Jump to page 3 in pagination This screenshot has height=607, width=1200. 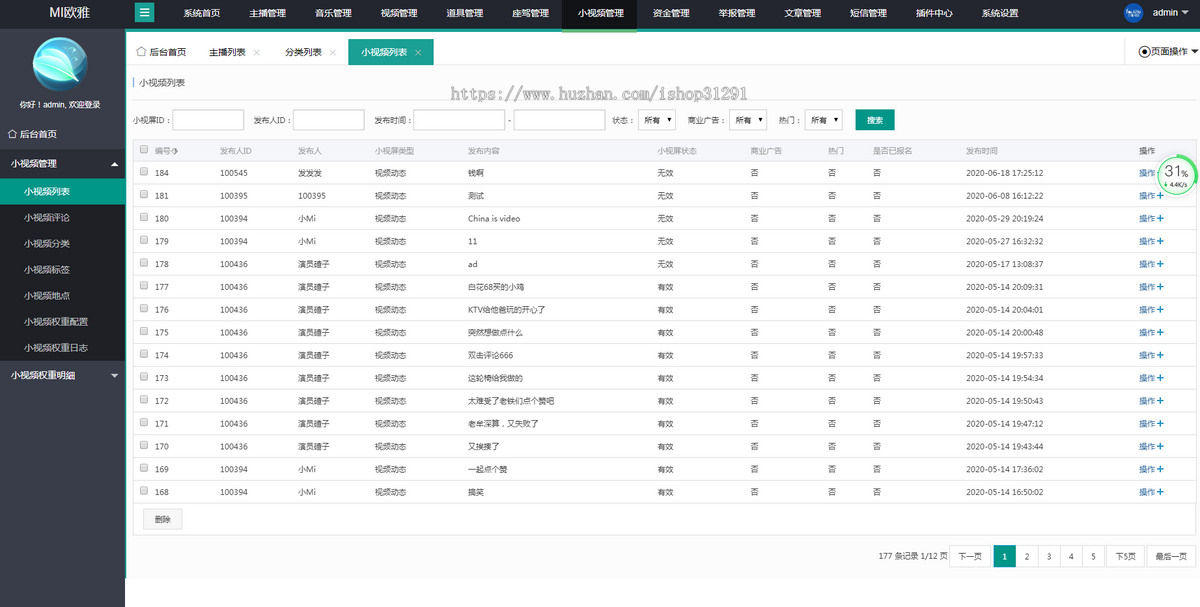pyautogui.click(x=1049, y=556)
